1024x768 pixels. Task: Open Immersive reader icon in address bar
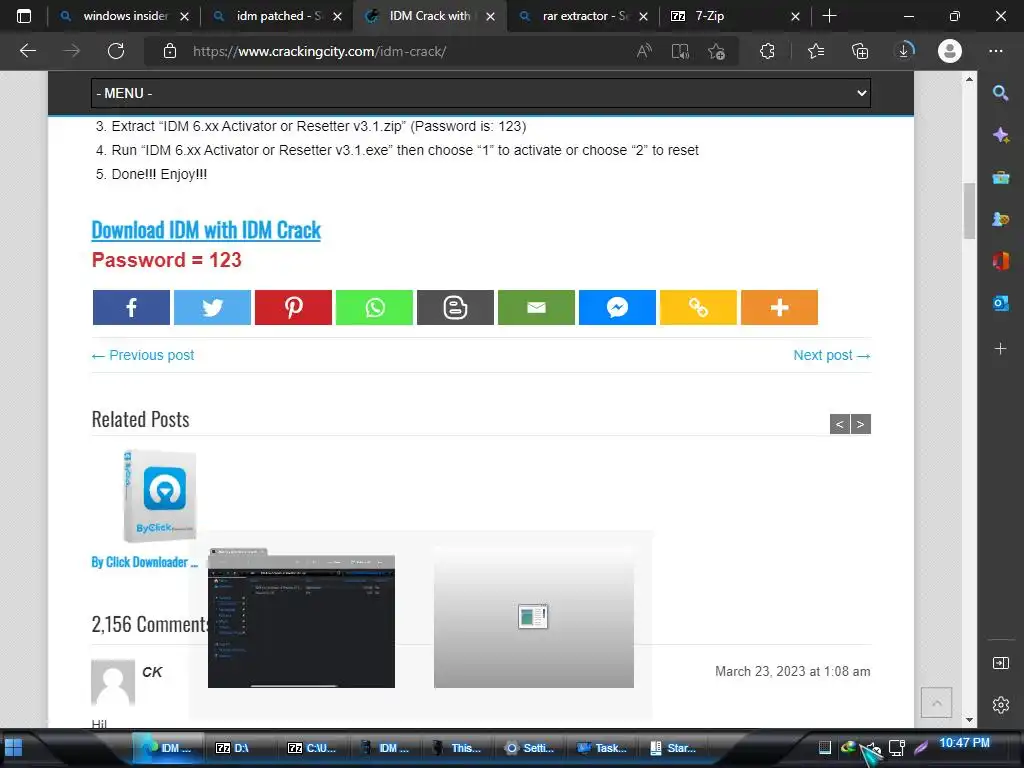(680, 51)
